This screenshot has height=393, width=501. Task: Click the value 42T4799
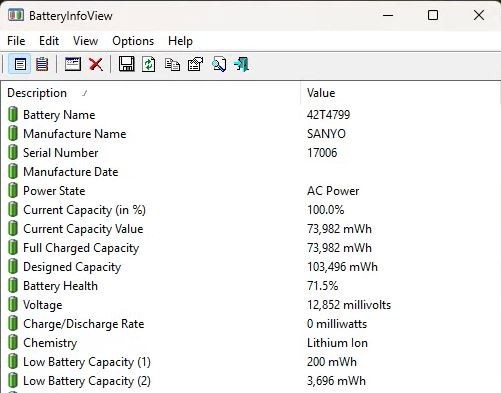pos(328,115)
